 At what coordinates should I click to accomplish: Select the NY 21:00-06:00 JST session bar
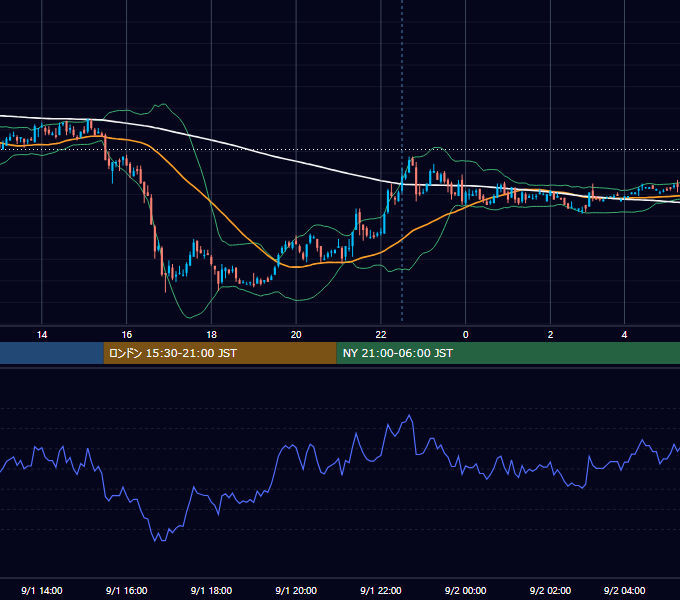click(x=508, y=353)
